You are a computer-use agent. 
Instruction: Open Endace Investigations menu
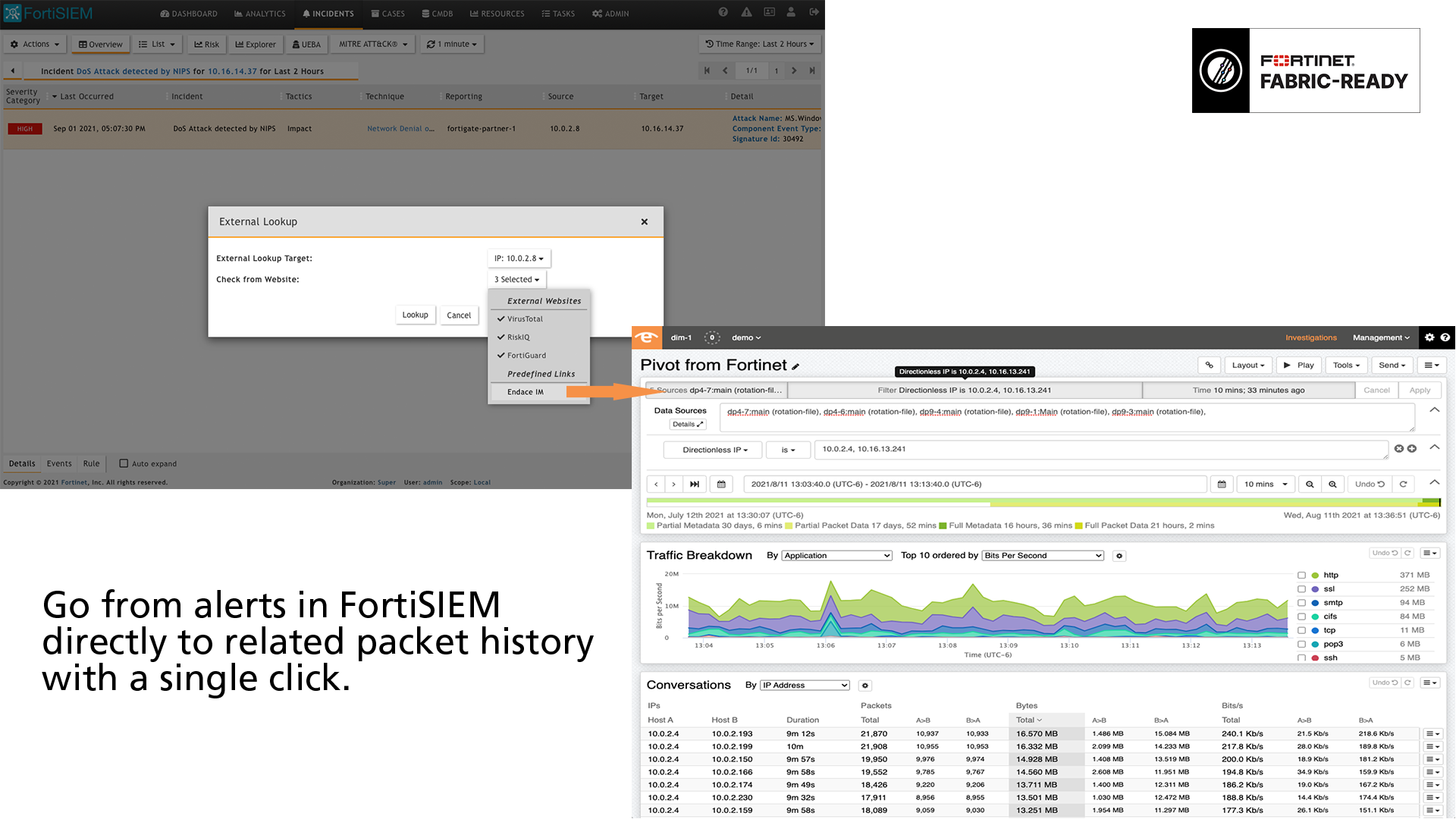pos(1310,337)
